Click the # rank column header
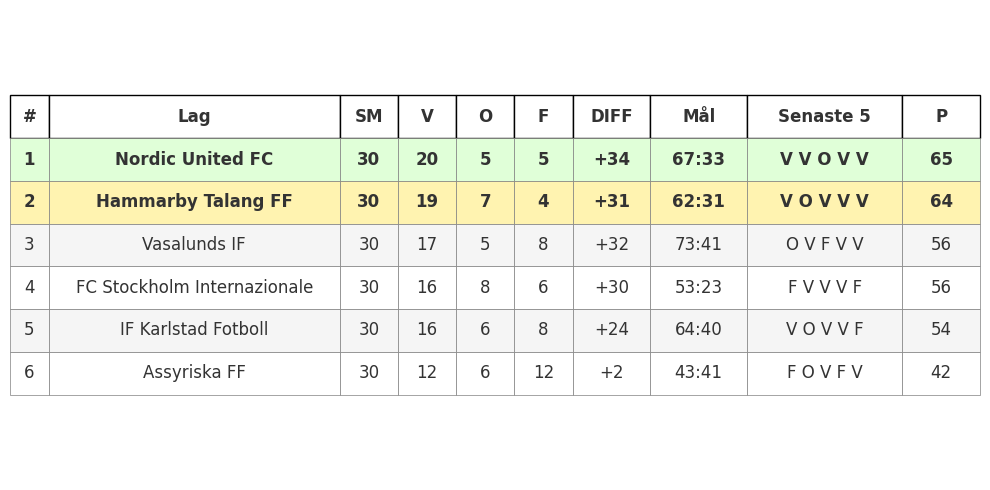The height and width of the screenshot is (490, 990). point(29,117)
